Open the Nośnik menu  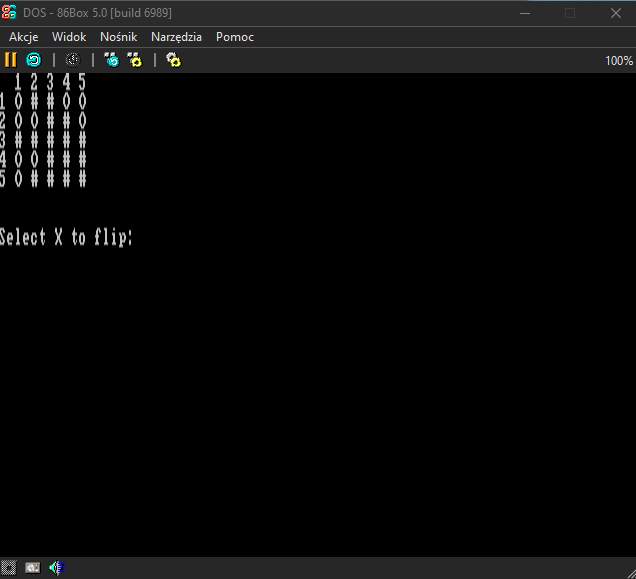[118, 37]
